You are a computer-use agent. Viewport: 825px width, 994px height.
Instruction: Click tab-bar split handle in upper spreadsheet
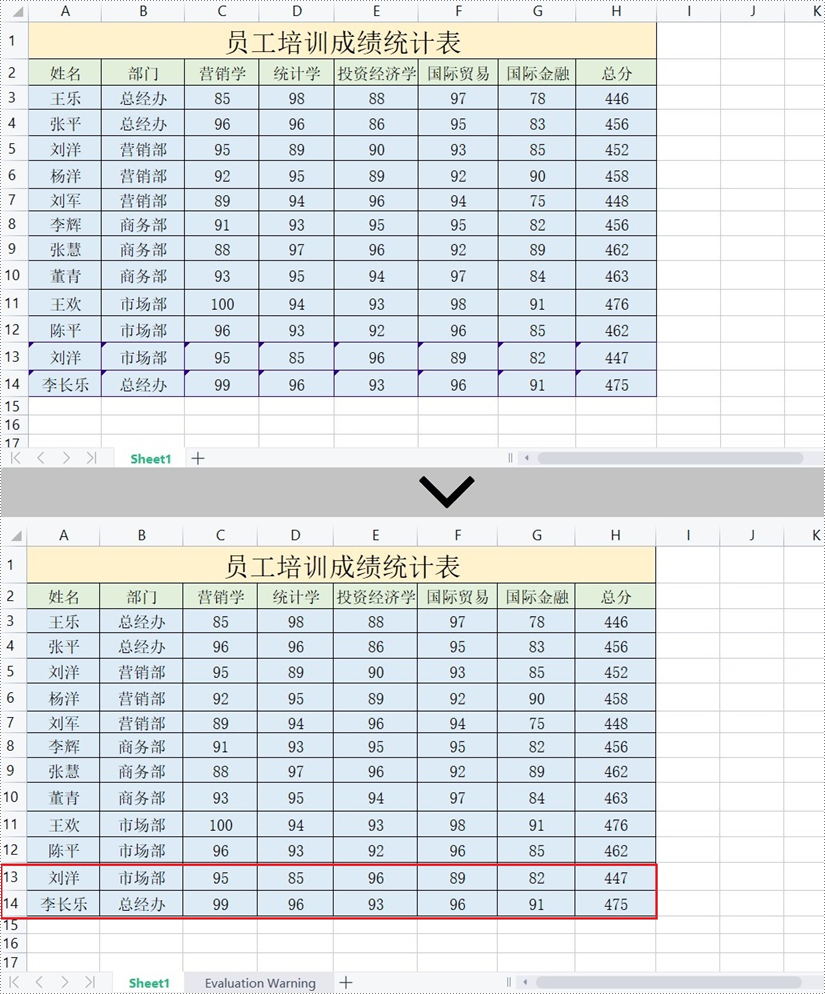(x=510, y=458)
